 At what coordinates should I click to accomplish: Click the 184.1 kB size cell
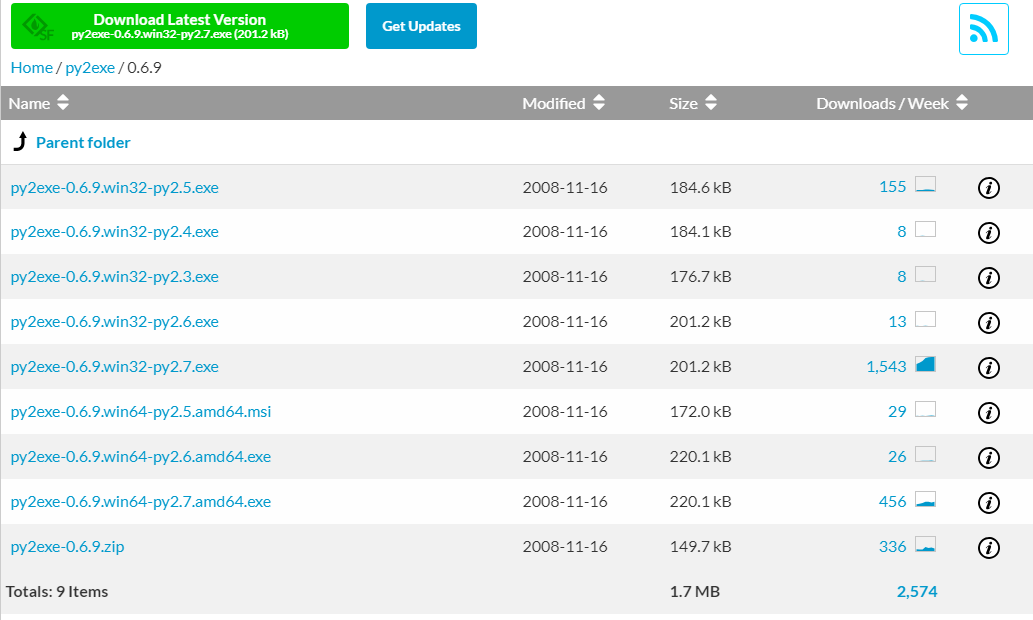click(700, 232)
